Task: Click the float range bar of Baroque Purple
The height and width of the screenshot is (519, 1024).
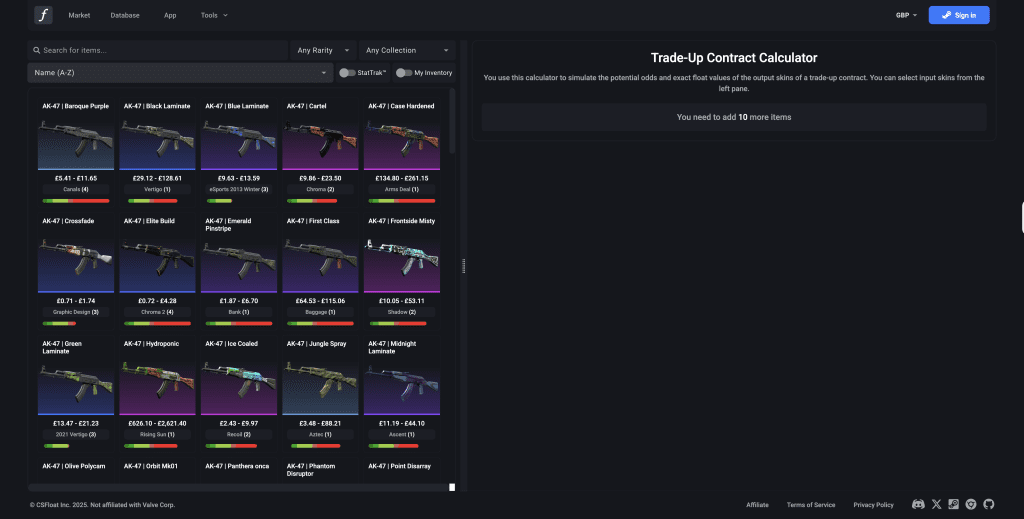Action: pos(76,200)
